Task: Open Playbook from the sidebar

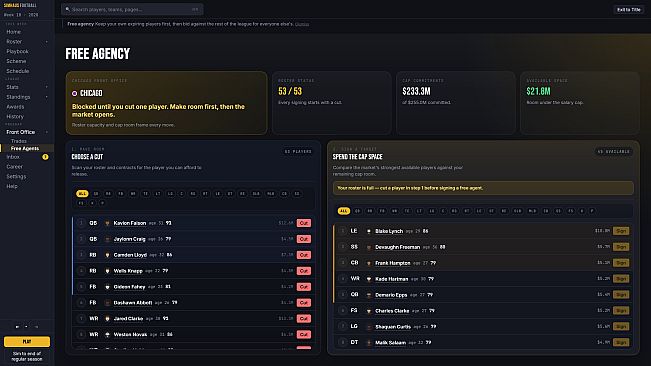Action: [17, 51]
